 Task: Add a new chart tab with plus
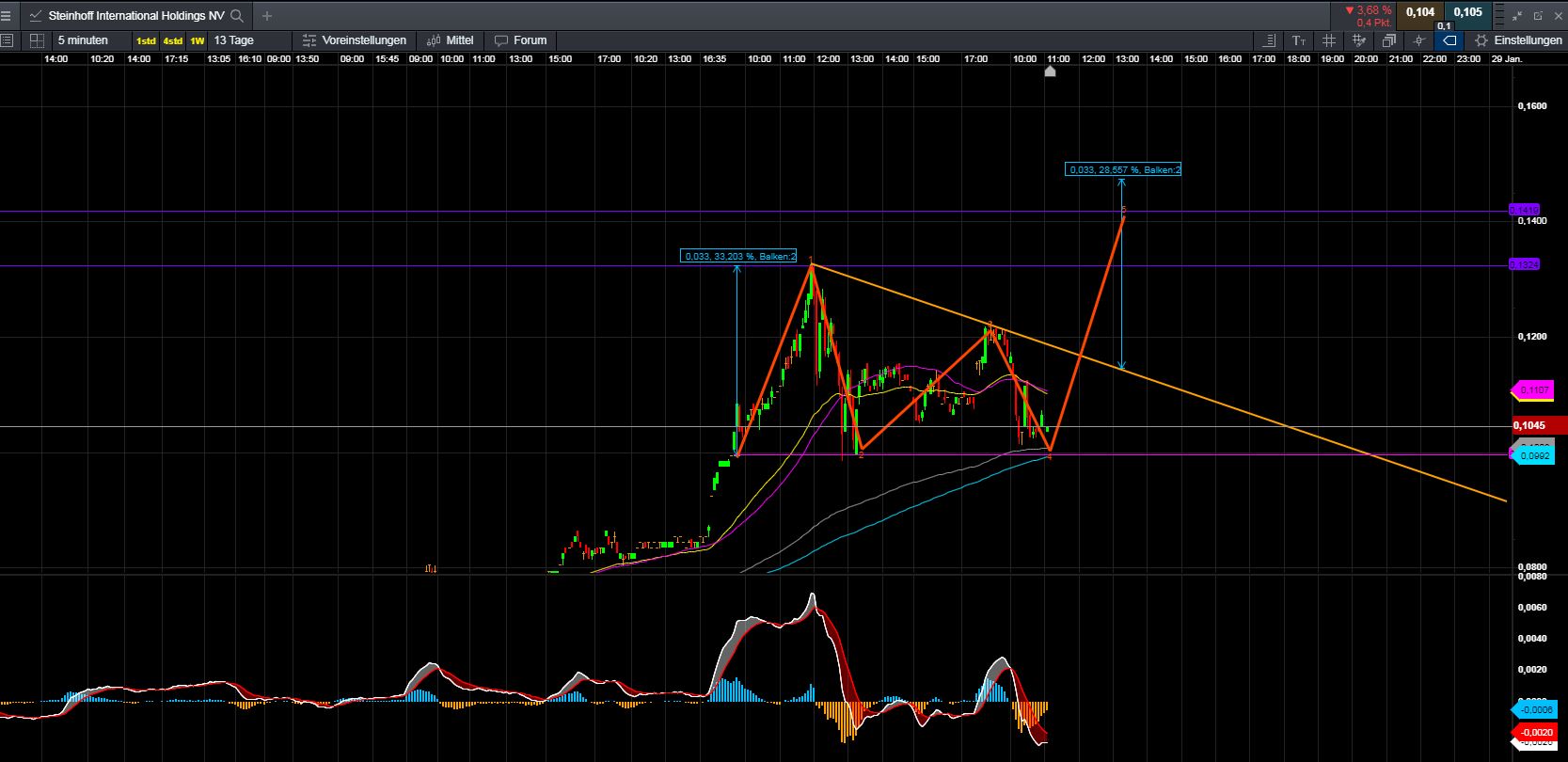coord(267,15)
